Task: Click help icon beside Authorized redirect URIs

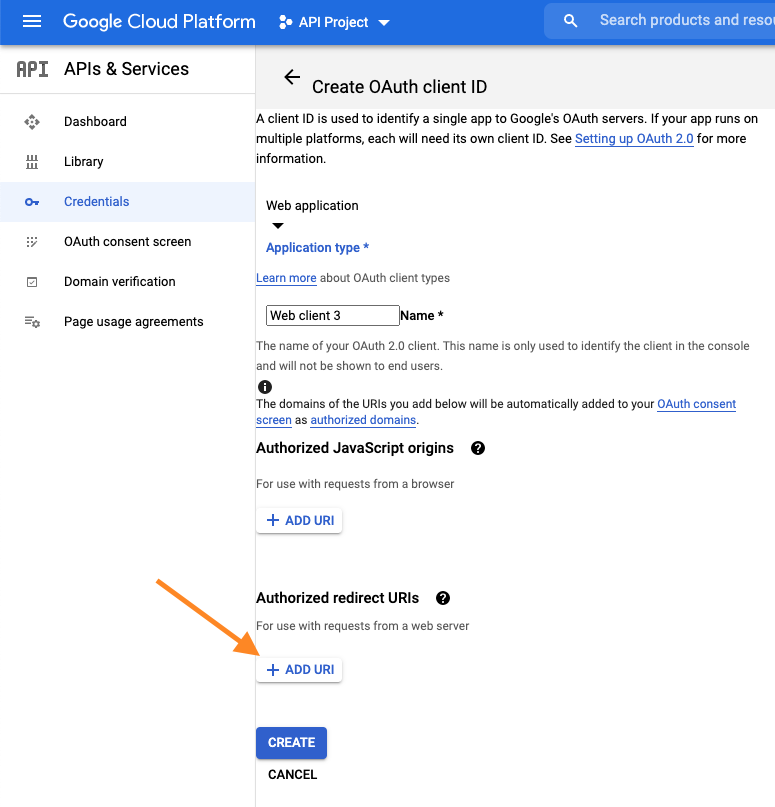Action: click(443, 598)
